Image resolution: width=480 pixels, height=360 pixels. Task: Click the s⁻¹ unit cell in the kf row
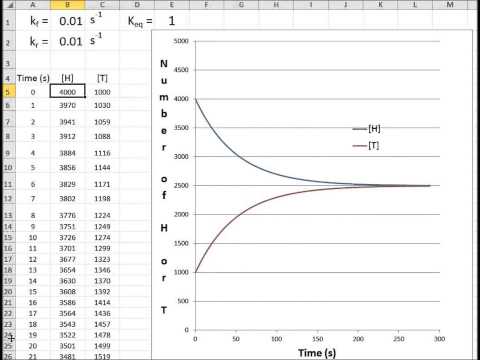tap(102, 21)
